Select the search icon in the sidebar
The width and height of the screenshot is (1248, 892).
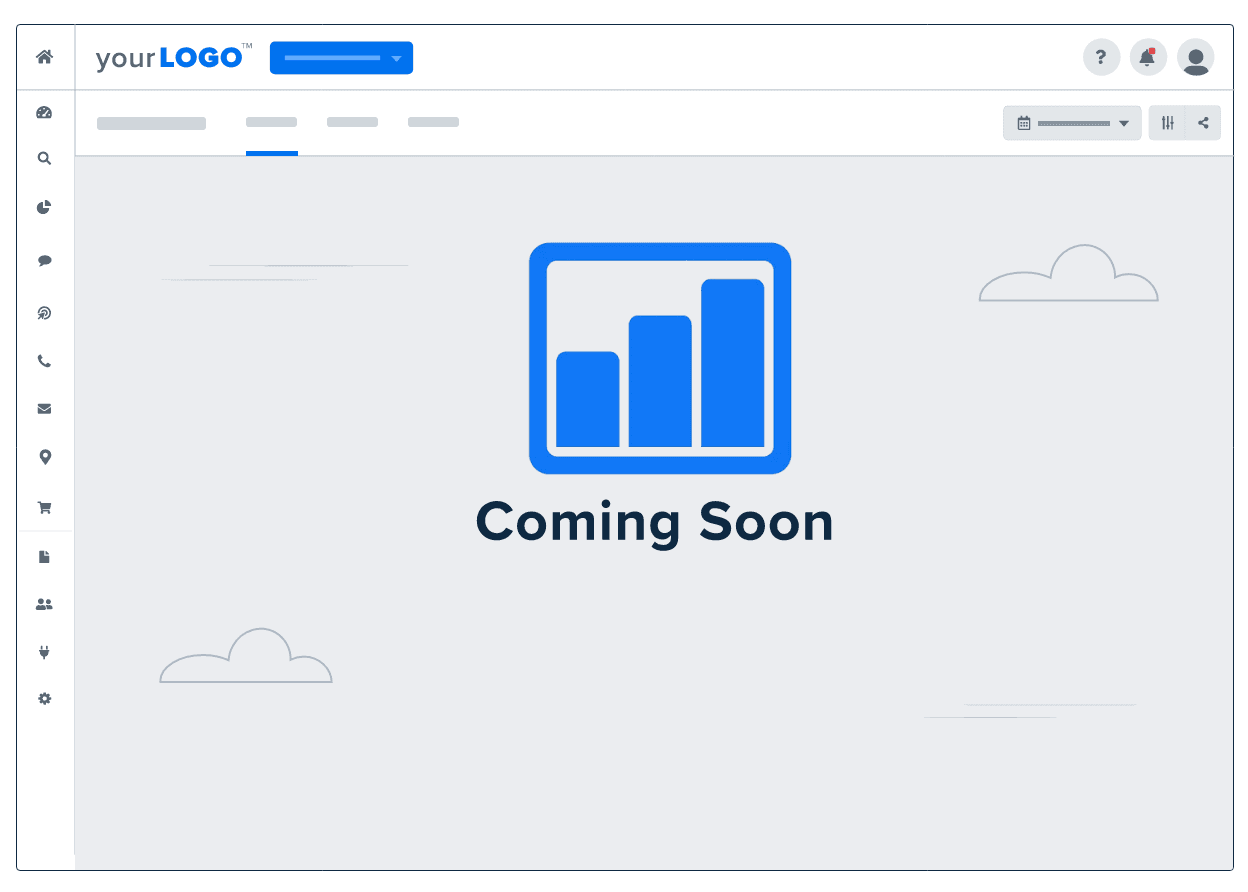tap(44, 158)
